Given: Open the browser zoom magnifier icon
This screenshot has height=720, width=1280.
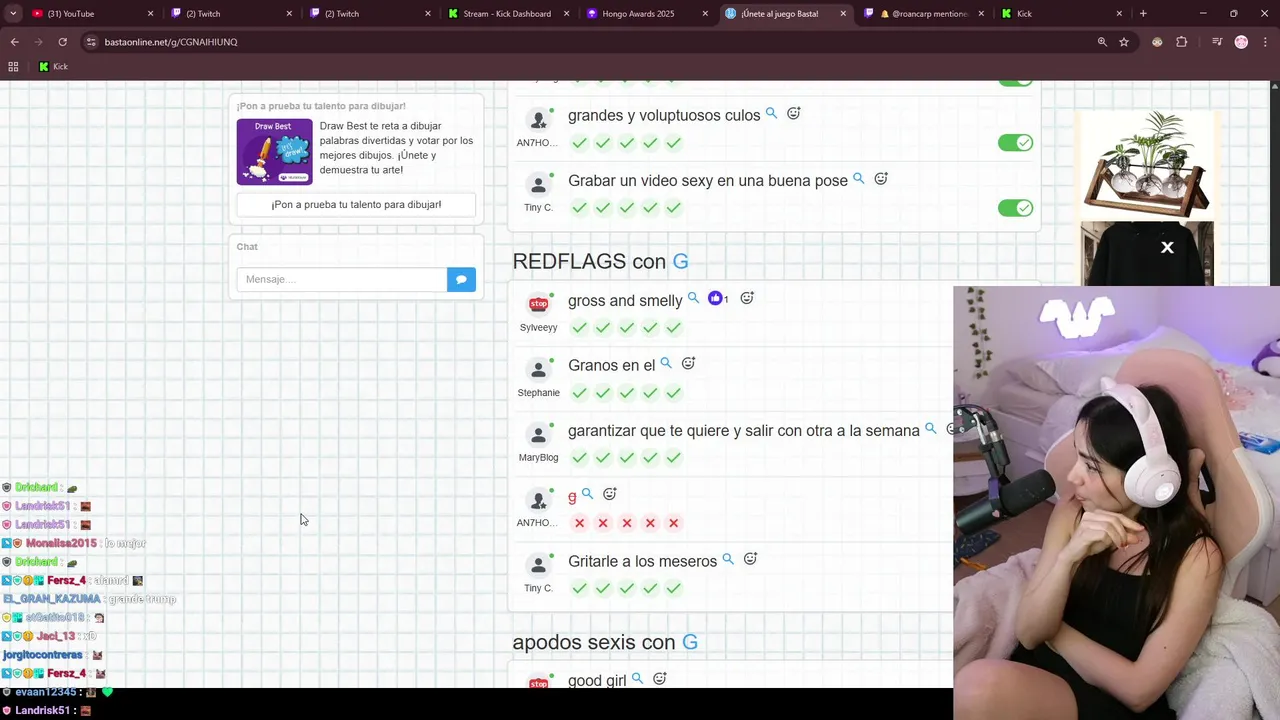Looking at the screenshot, I should [1102, 42].
